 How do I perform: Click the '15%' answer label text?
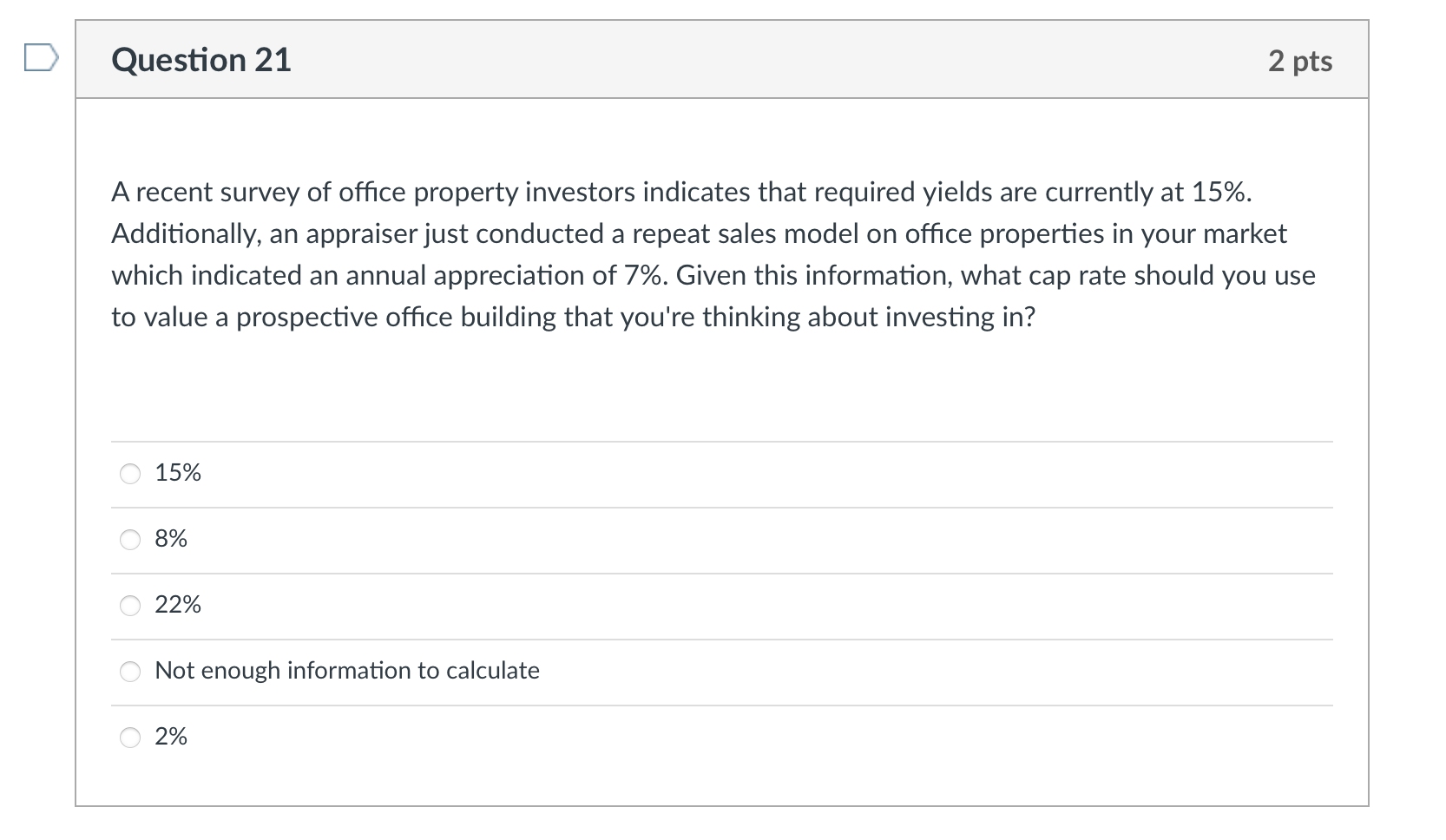pyautogui.click(x=178, y=473)
